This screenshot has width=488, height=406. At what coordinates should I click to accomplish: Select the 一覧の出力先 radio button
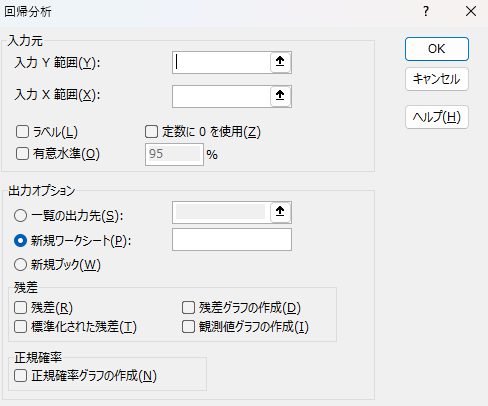(x=20, y=216)
